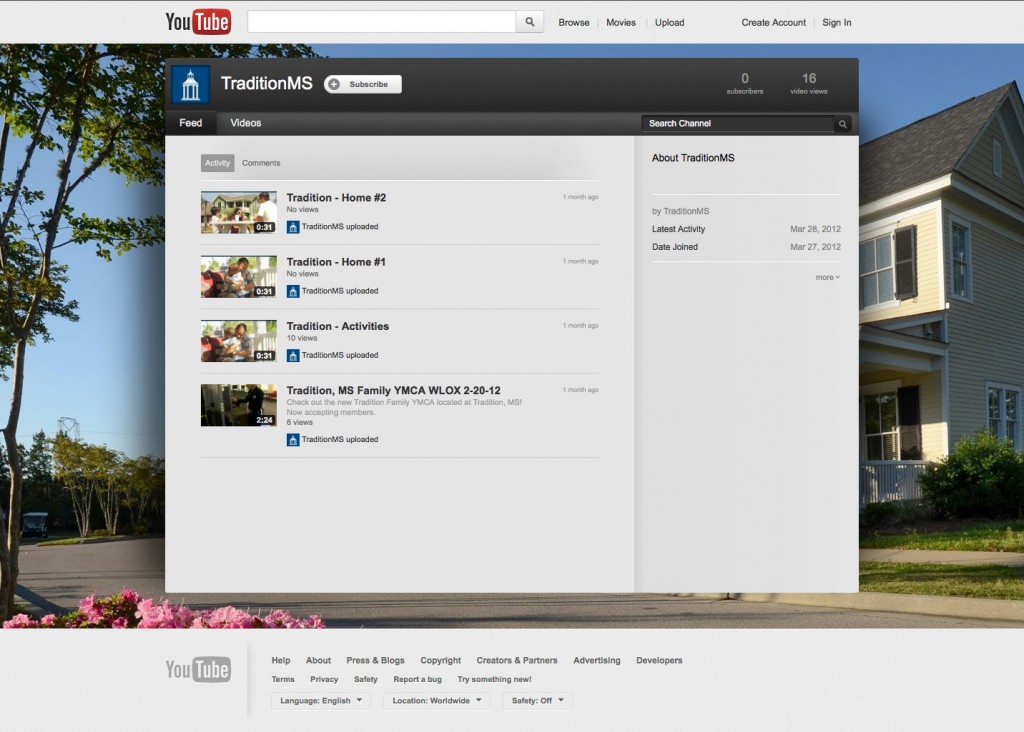Click the Search Channel magnifier icon
The width and height of the screenshot is (1024, 732).
point(842,123)
